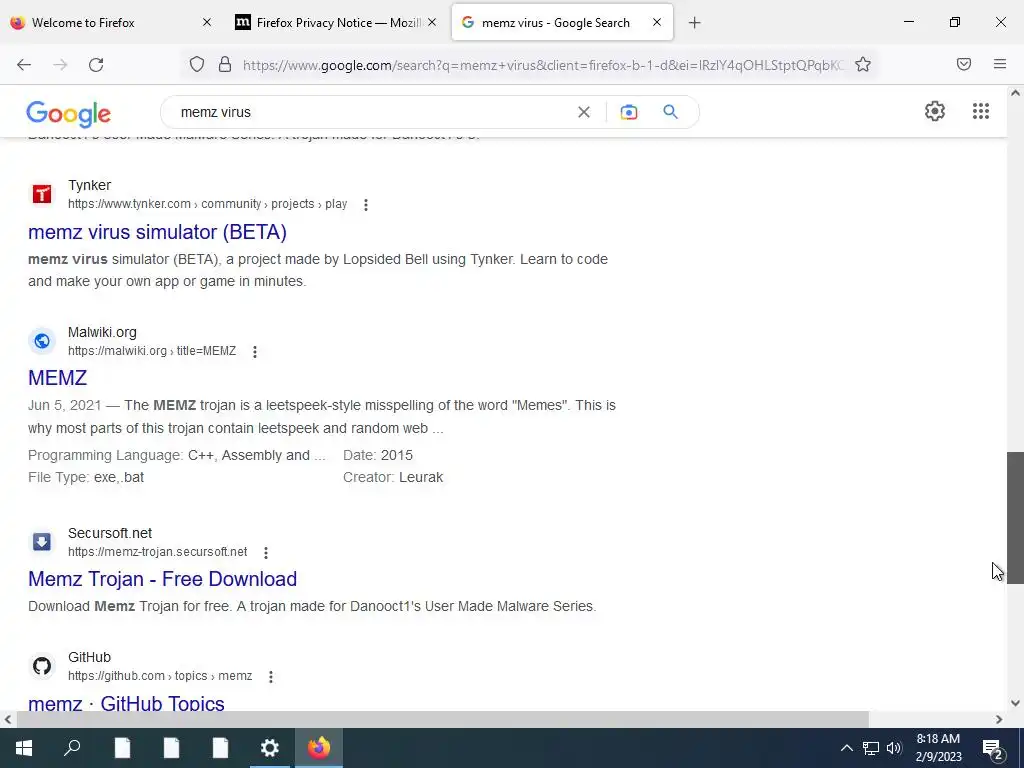
Task: View site security padlock info
Action: pyautogui.click(x=225, y=64)
